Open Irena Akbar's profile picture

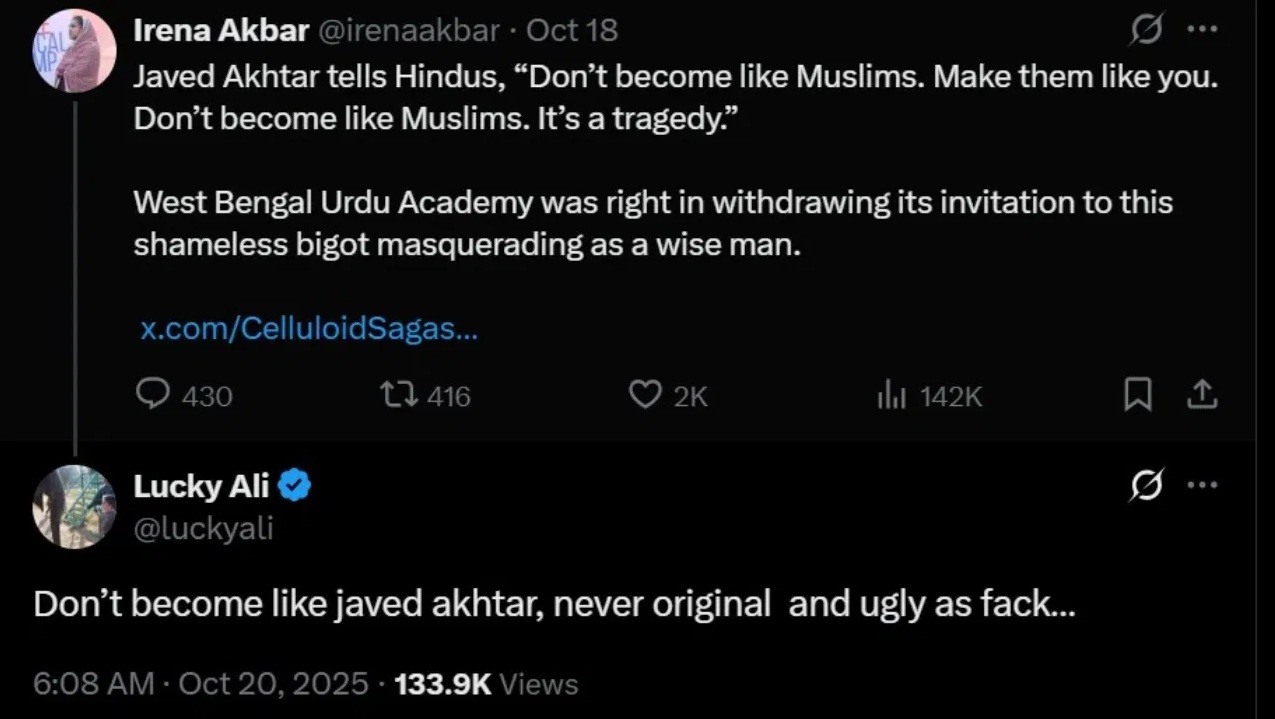click(x=75, y=51)
